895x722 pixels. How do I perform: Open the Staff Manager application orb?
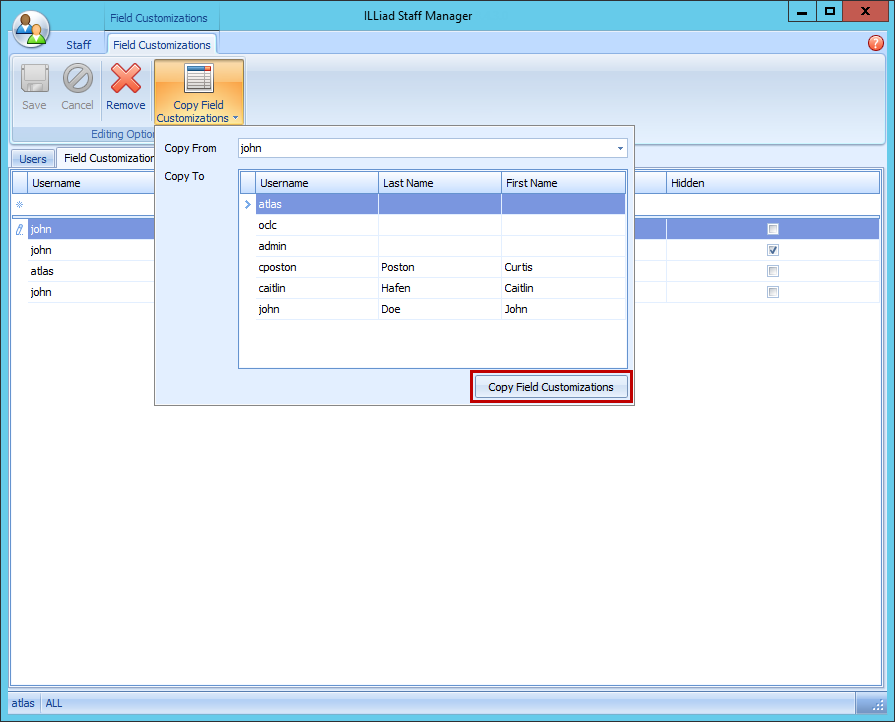click(x=31, y=29)
